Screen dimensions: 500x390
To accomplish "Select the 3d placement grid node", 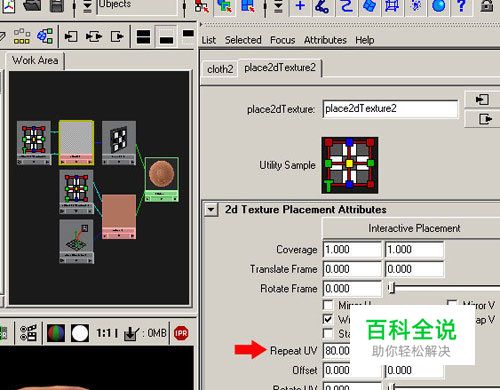I will tap(77, 241).
